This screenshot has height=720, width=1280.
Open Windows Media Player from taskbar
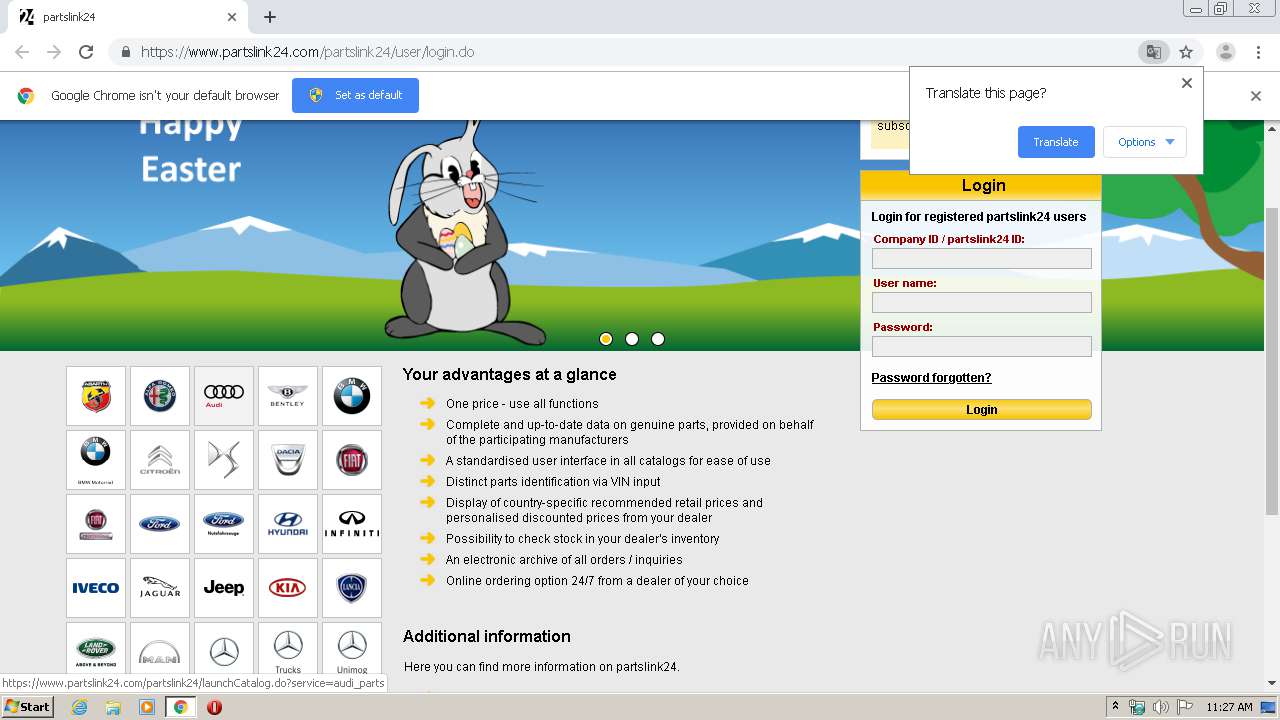pos(147,707)
